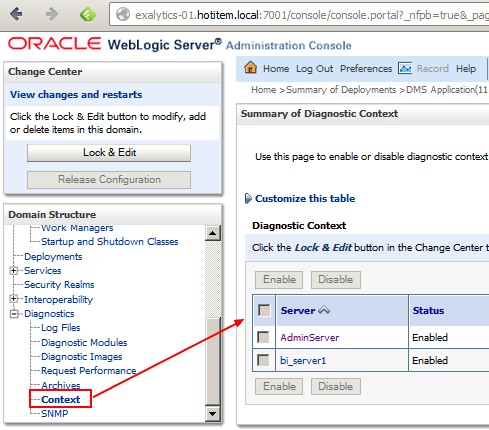
Task: Open the Customize this table link
Action: point(305,199)
